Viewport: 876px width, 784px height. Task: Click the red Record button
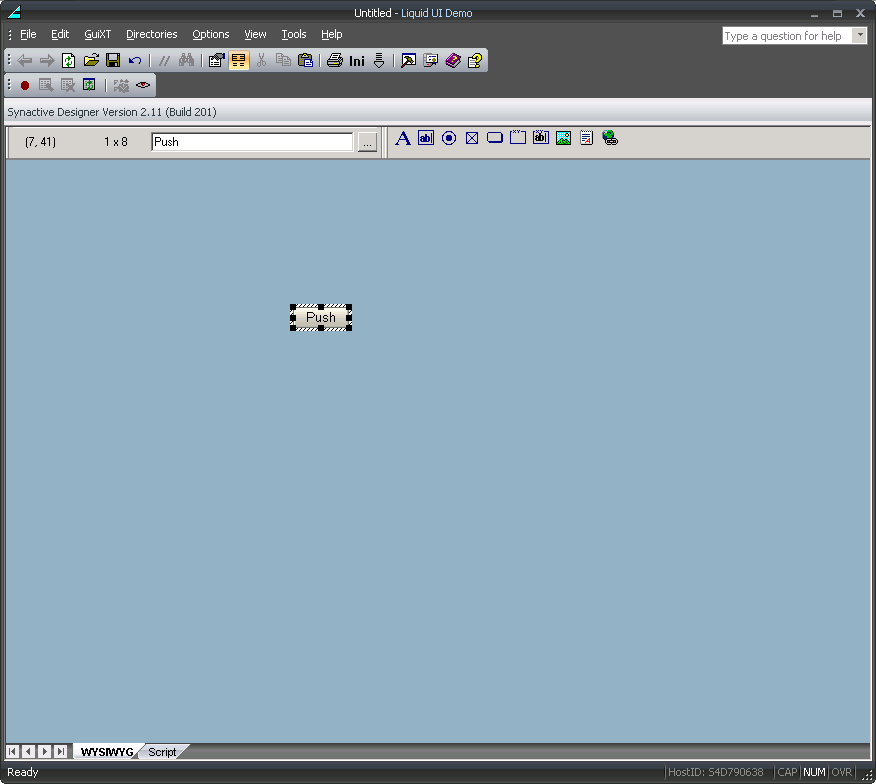[25, 86]
